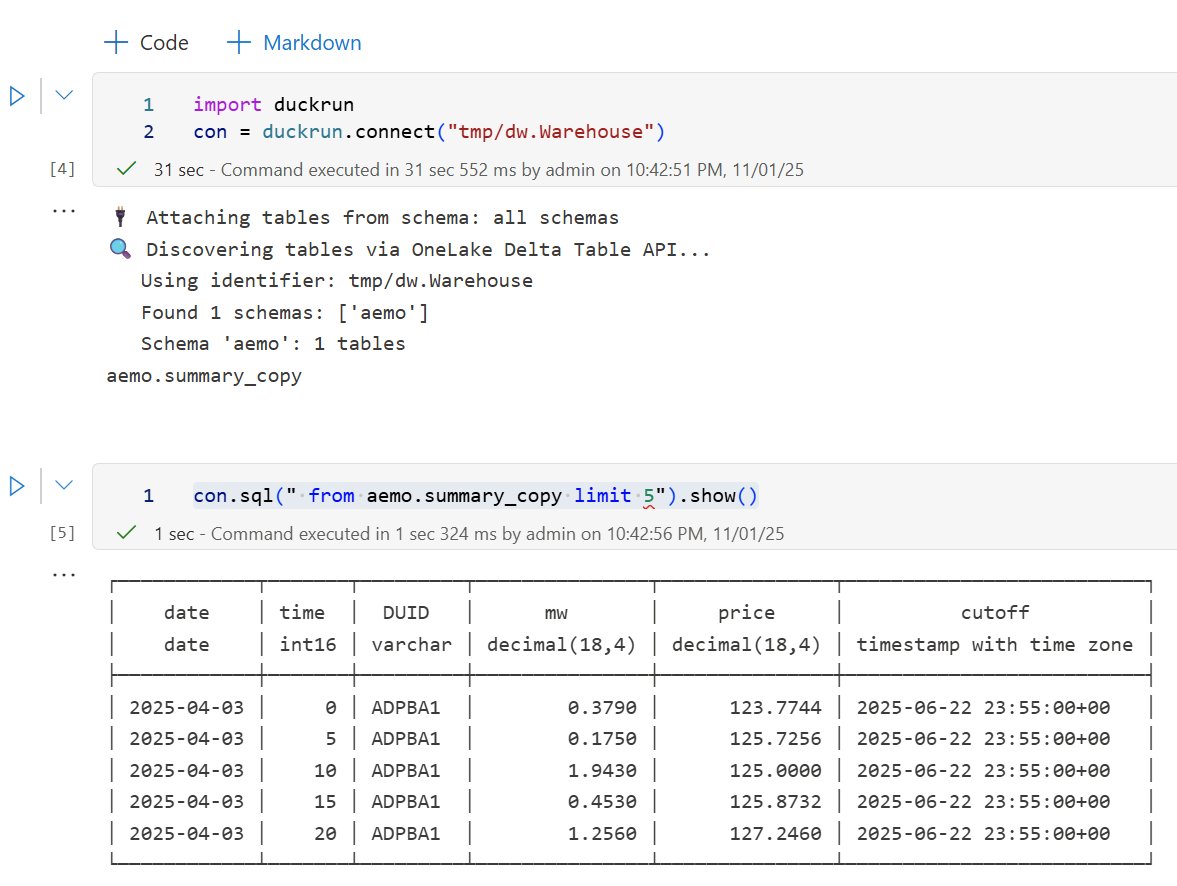The height and width of the screenshot is (886, 1177).
Task: Click mw value 0.4530
Action: coord(602,802)
